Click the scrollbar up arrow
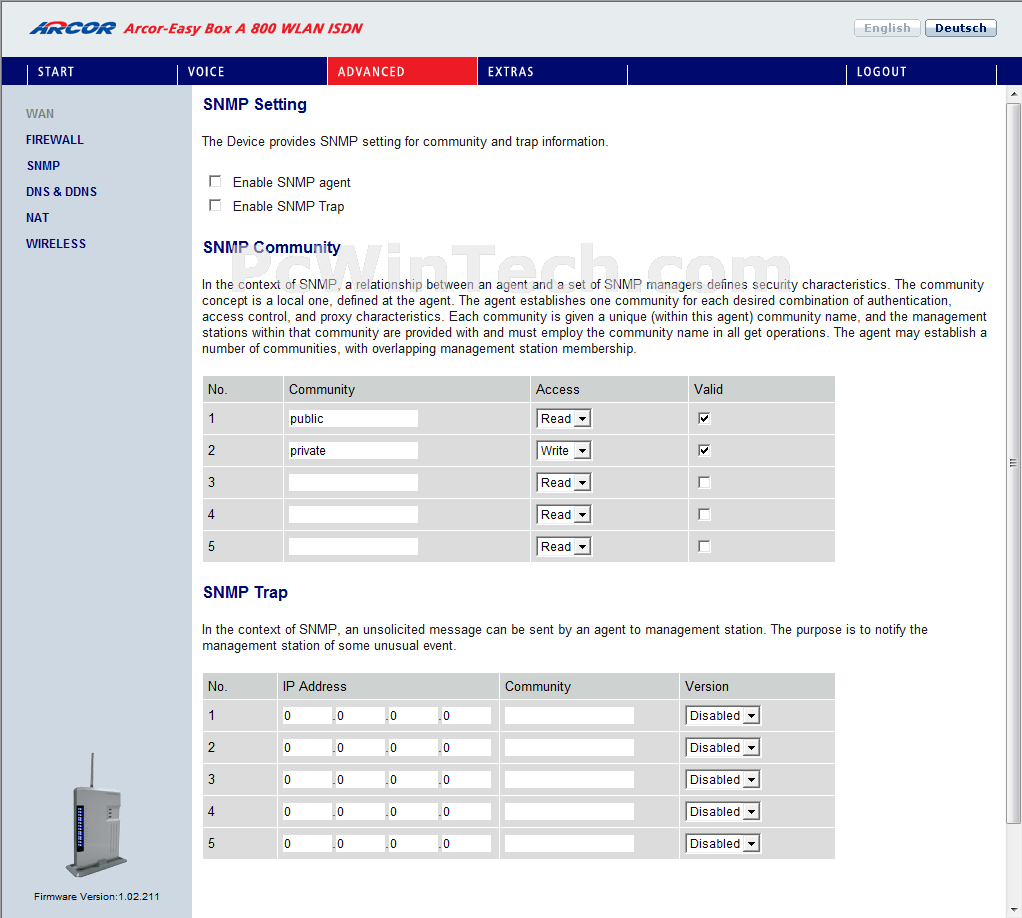 [x=1014, y=94]
